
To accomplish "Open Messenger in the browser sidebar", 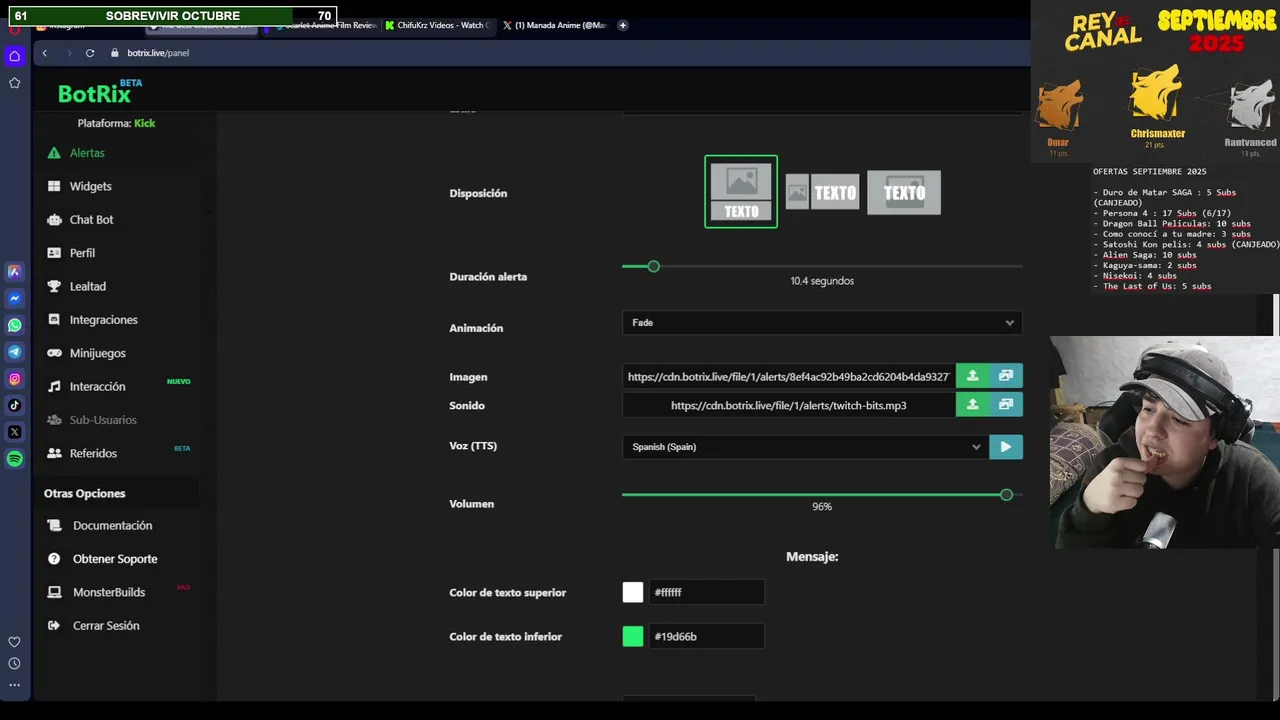I will click(14, 298).
